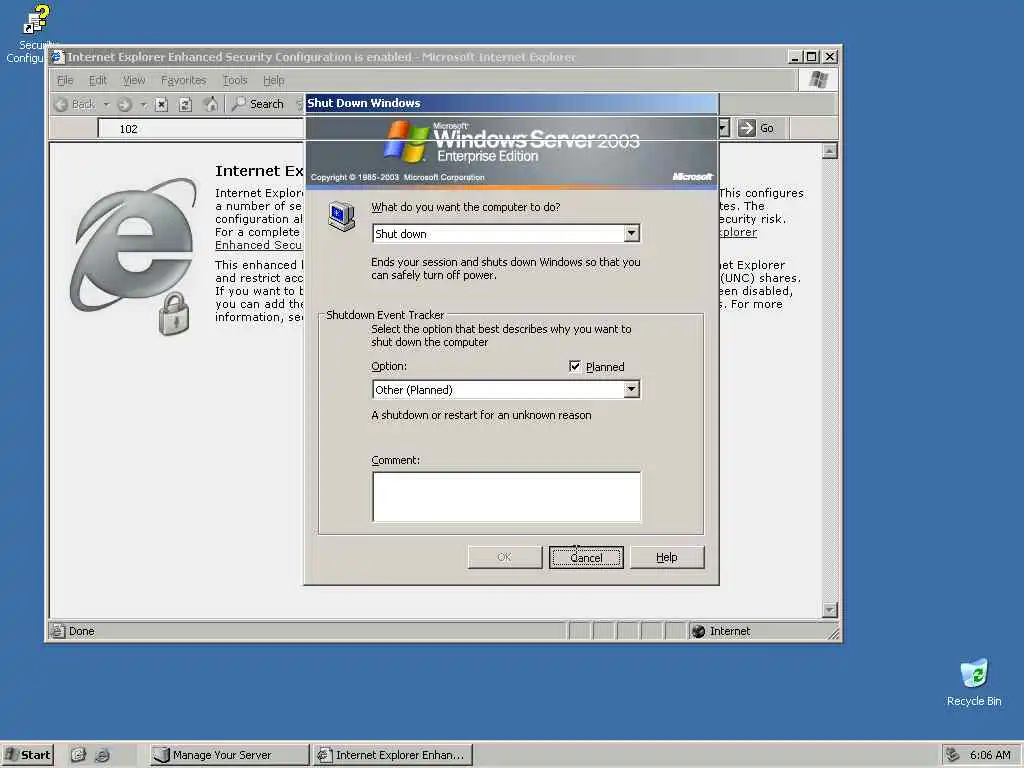Click Cancel in Shut Down Windows dialog
Screen dimensions: 1024x768
[x=586, y=557]
